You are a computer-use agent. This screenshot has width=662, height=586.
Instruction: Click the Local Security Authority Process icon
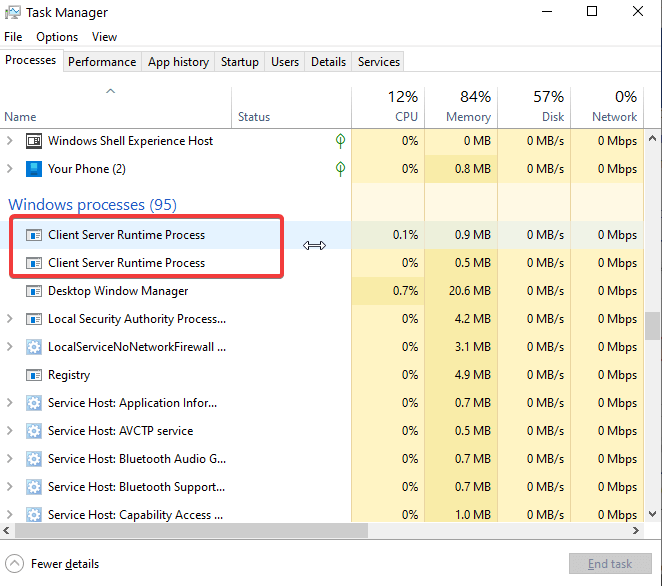[x=34, y=319]
